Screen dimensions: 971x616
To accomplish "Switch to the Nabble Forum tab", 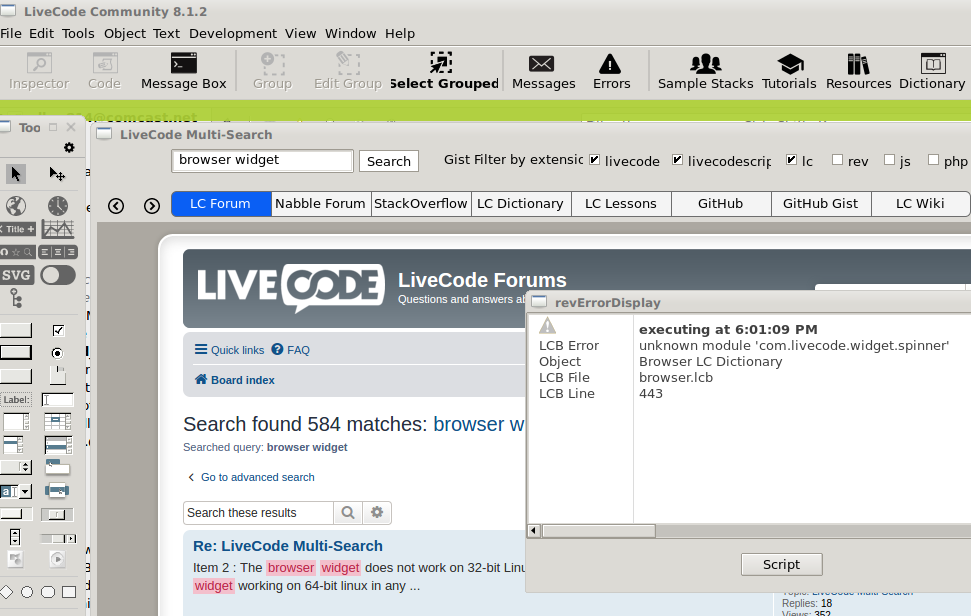I will (x=320, y=204).
